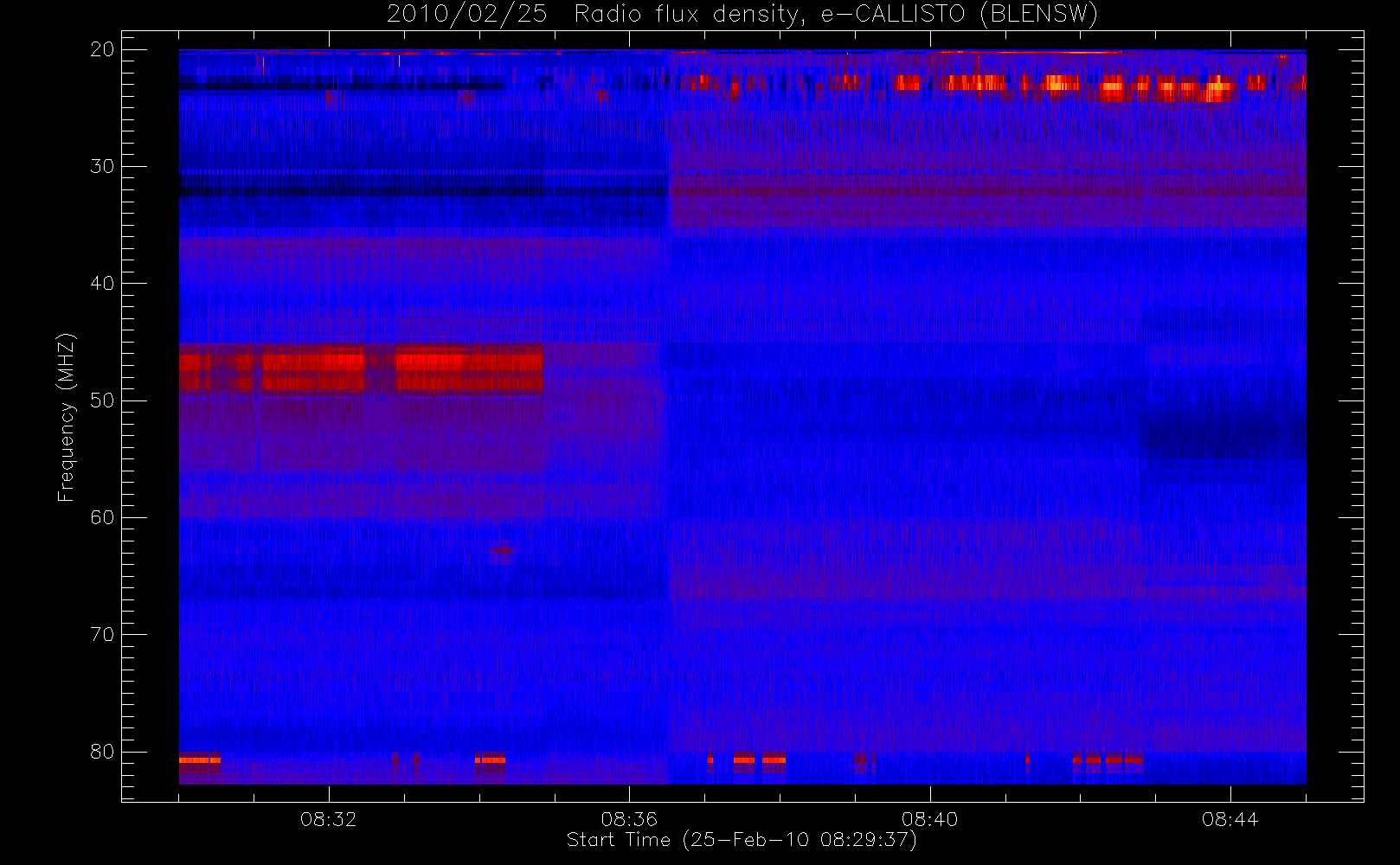Click the 80 frequency tick label

pyautogui.click(x=102, y=751)
